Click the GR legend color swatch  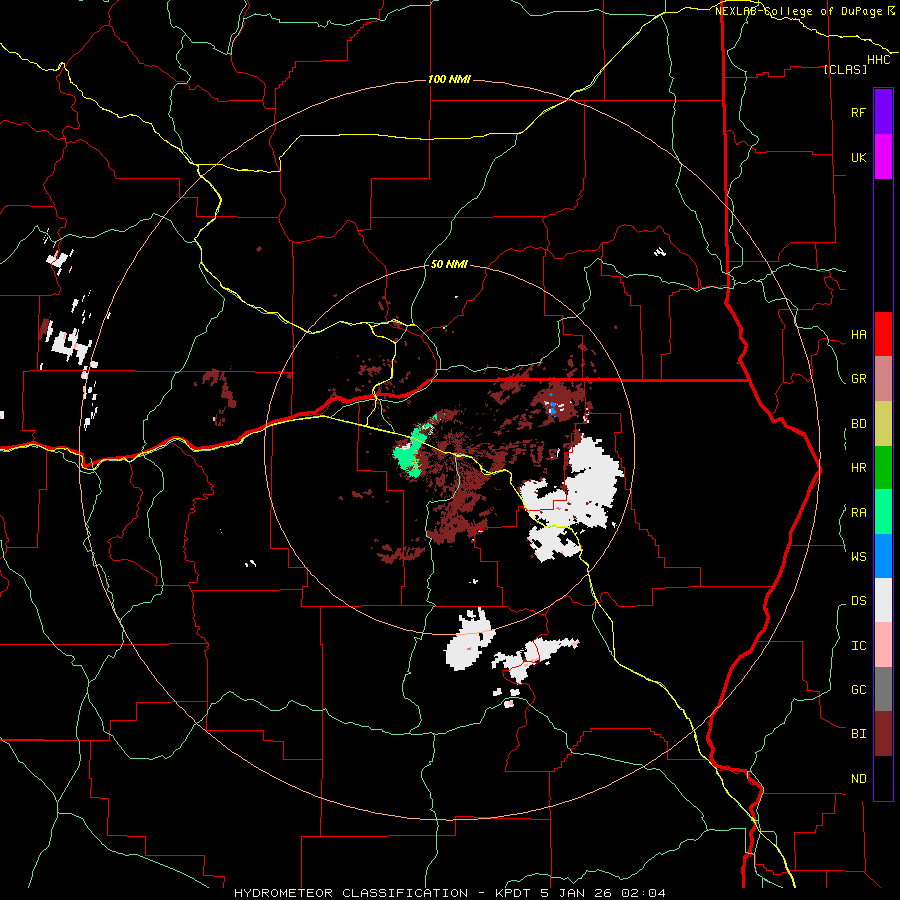(x=883, y=379)
